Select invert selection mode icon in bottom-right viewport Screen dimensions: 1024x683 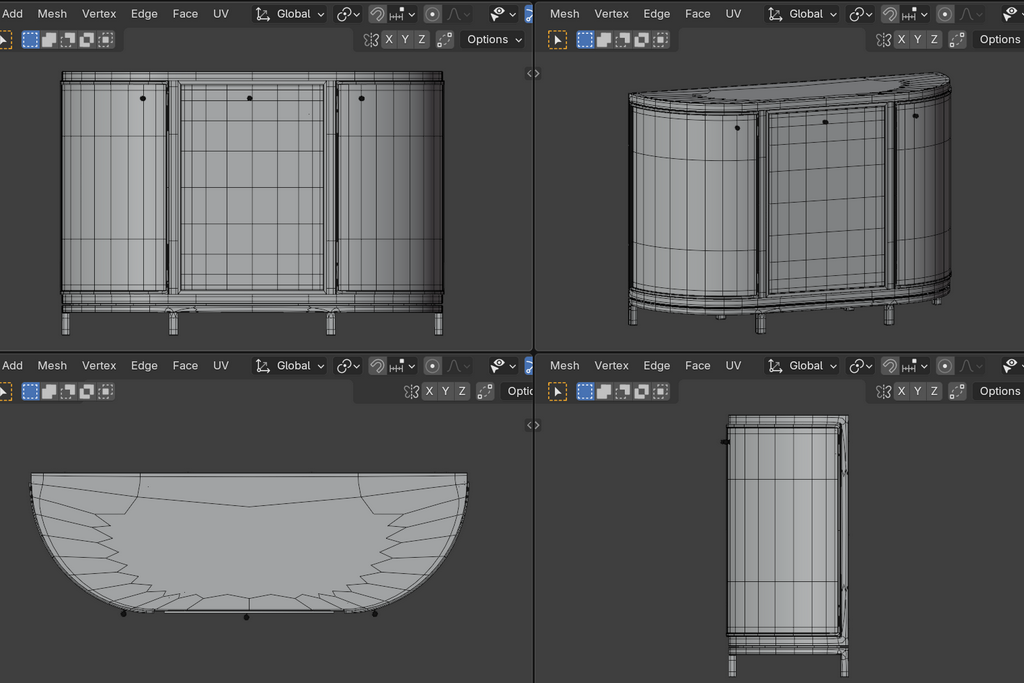point(641,391)
